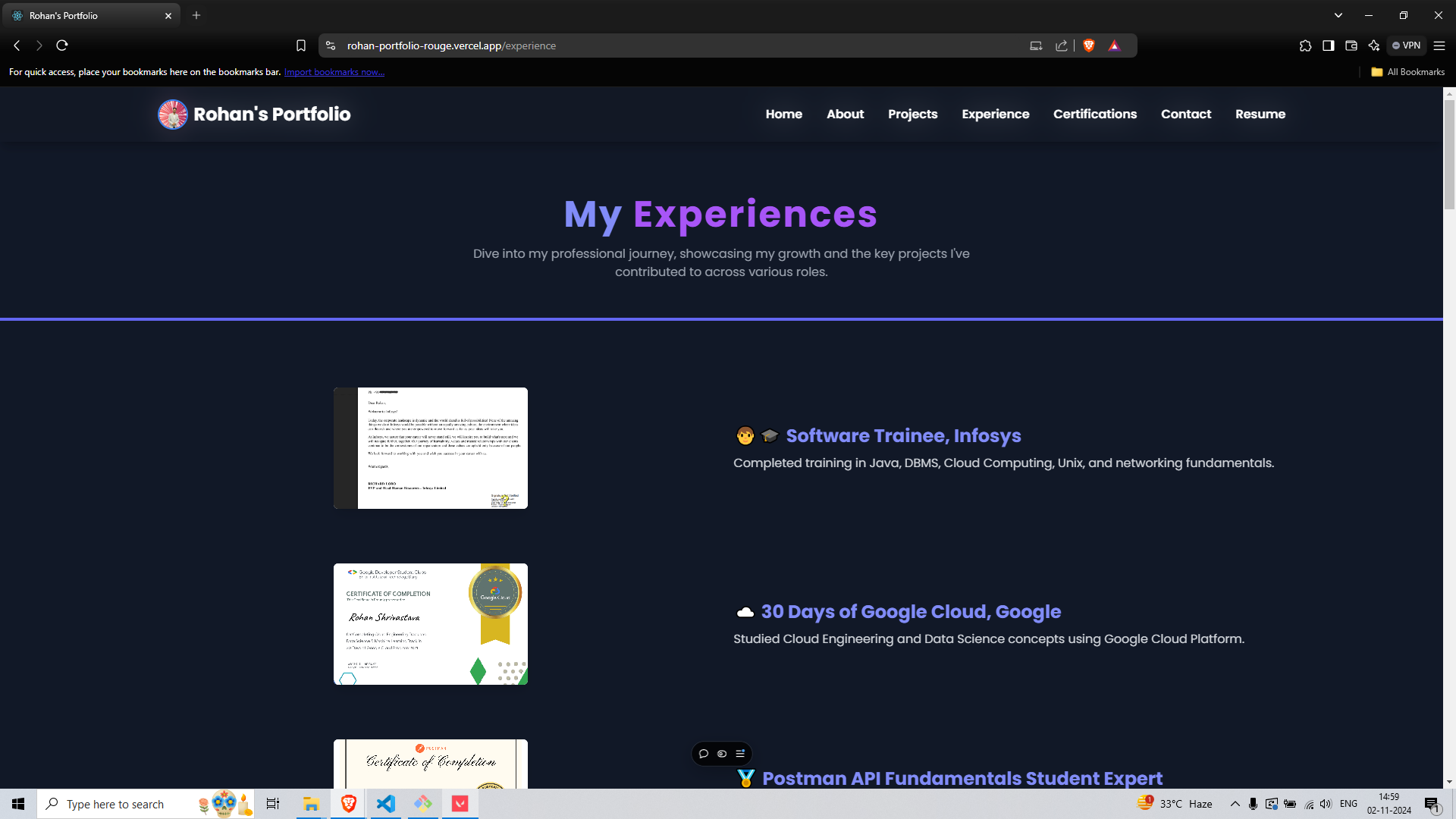Click the Brave Rewards triangle icon
1456x819 pixels.
pyautogui.click(x=1114, y=45)
